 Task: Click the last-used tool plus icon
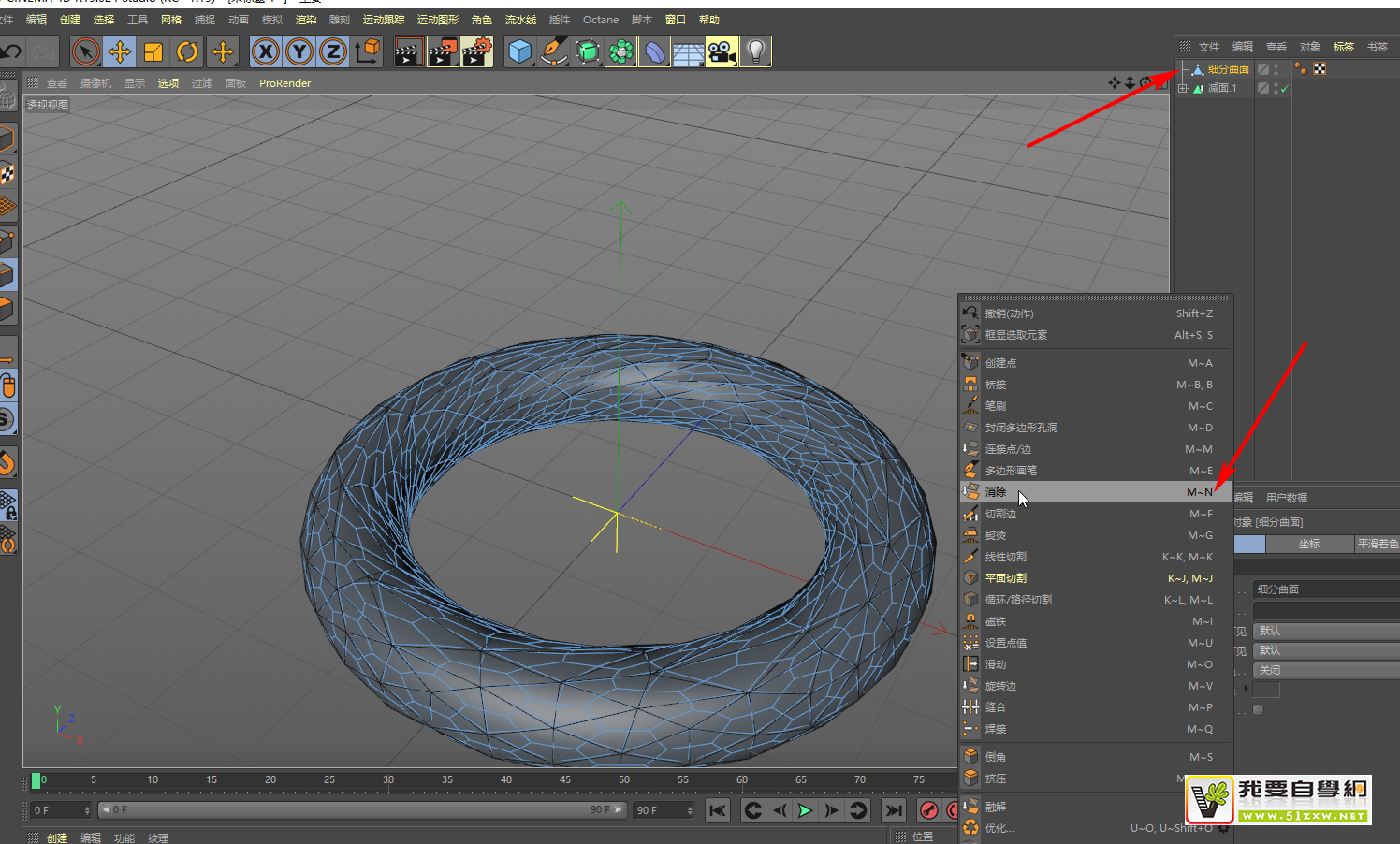point(223,51)
